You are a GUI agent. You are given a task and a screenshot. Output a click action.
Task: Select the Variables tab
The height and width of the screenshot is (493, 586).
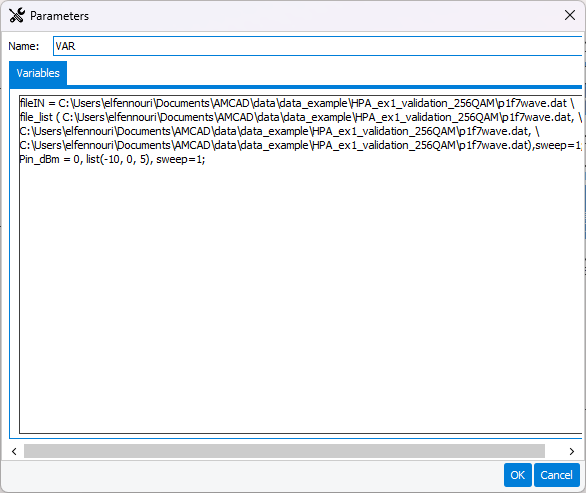pos(38,73)
